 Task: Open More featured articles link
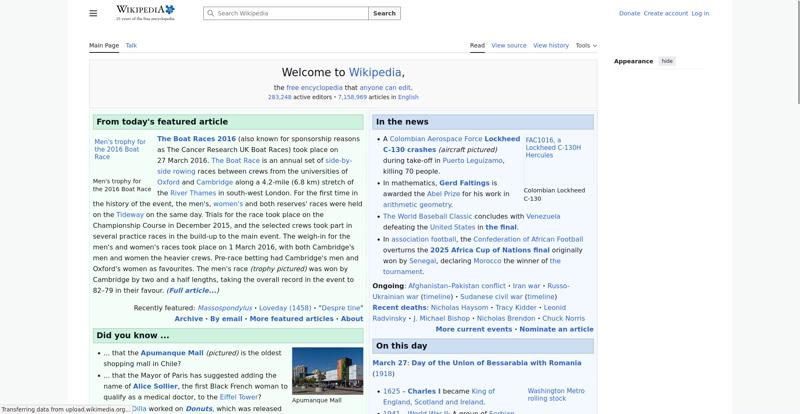(291, 319)
